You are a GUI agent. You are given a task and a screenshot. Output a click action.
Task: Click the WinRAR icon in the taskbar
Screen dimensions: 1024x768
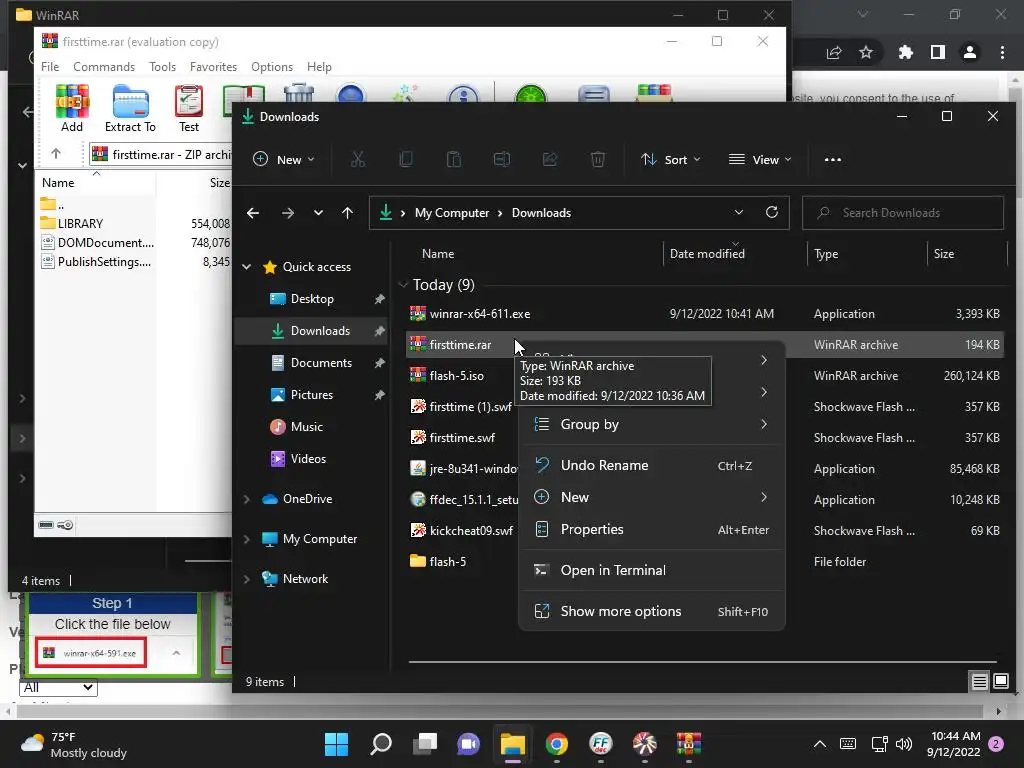[x=688, y=744]
